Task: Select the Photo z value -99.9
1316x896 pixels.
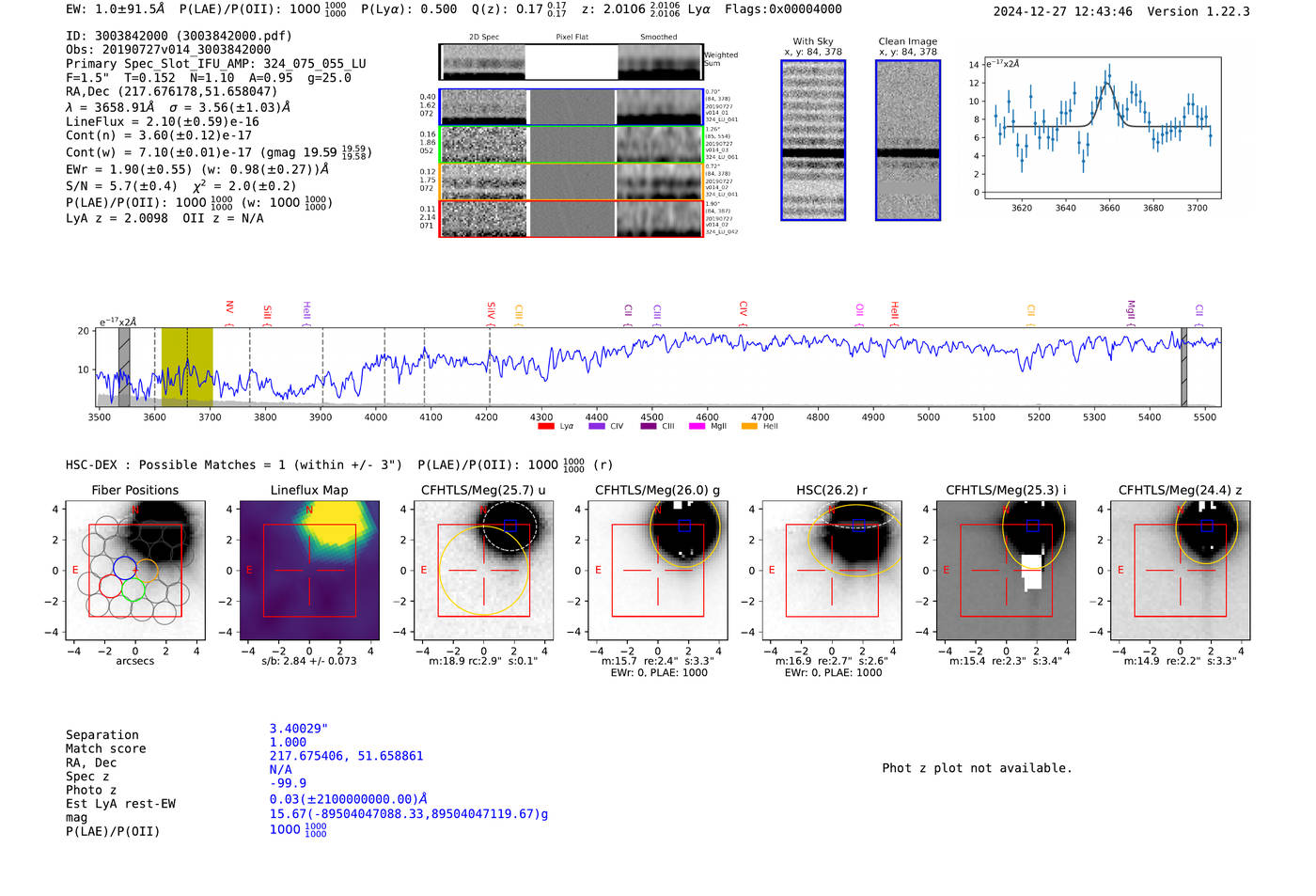Action: [x=288, y=783]
